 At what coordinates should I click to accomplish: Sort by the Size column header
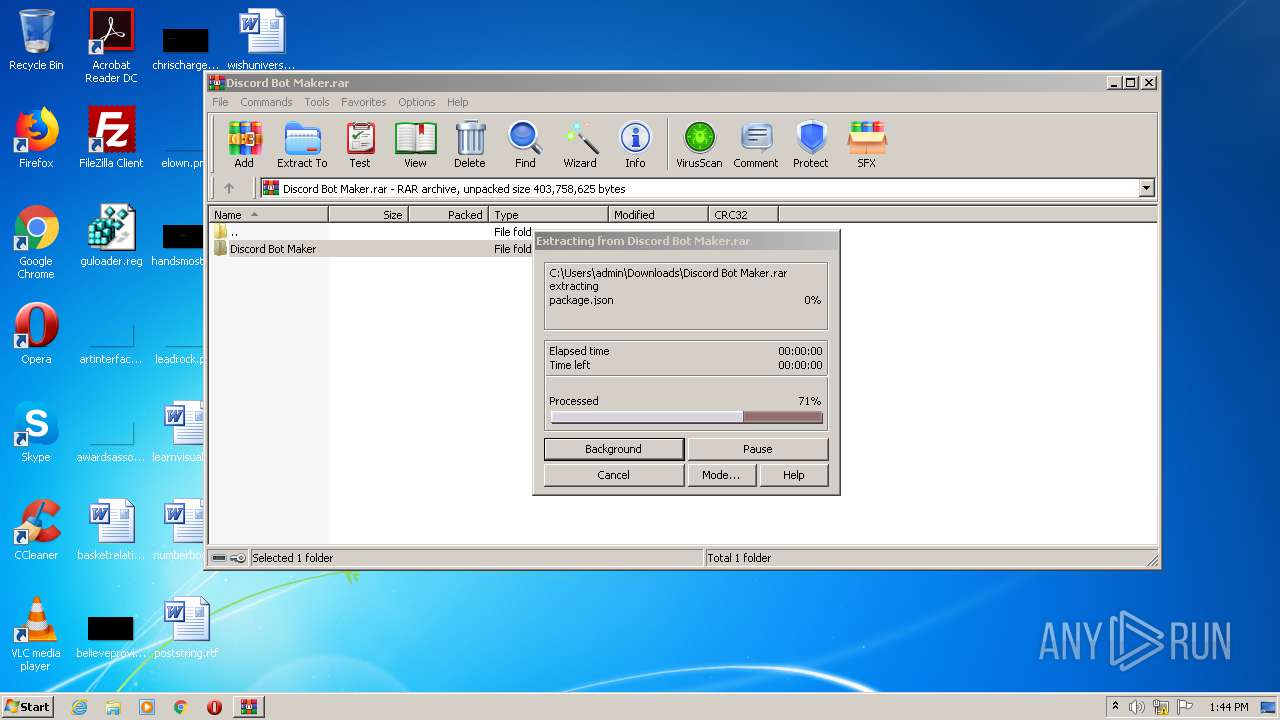point(368,214)
